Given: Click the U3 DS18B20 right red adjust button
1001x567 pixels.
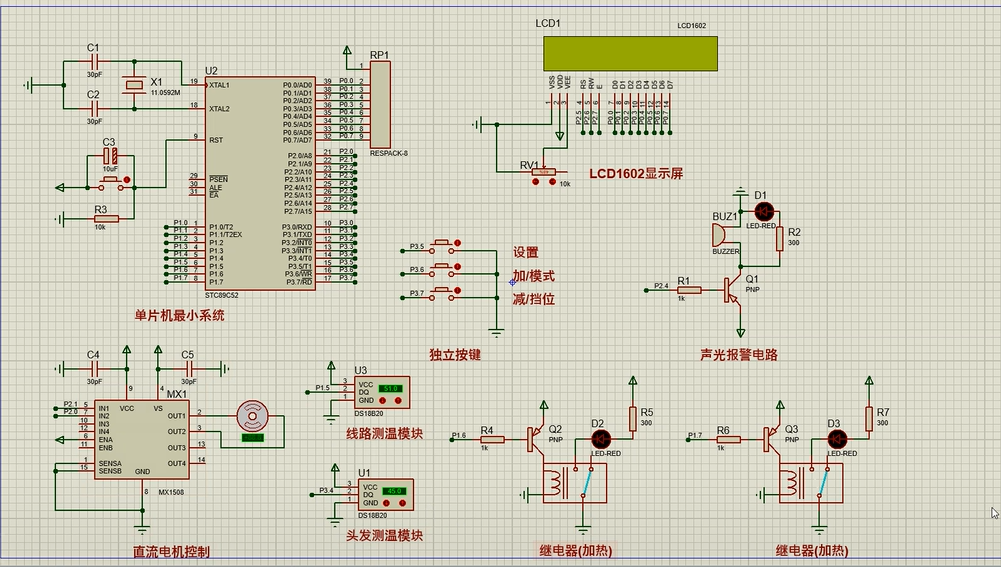Looking at the screenshot, I should (x=400, y=401).
